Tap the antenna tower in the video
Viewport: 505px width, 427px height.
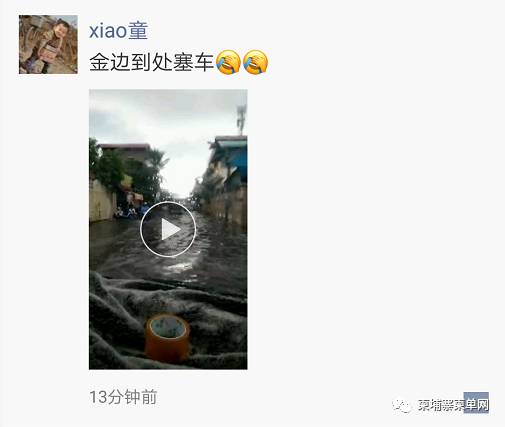[x=241, y=119]
